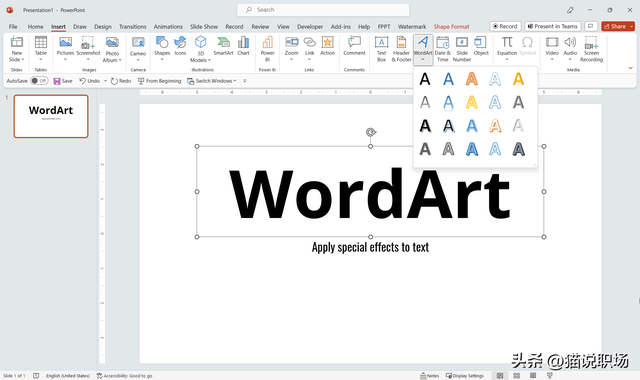
Task: Open the Review tab
Action: (x=260, y=27)
